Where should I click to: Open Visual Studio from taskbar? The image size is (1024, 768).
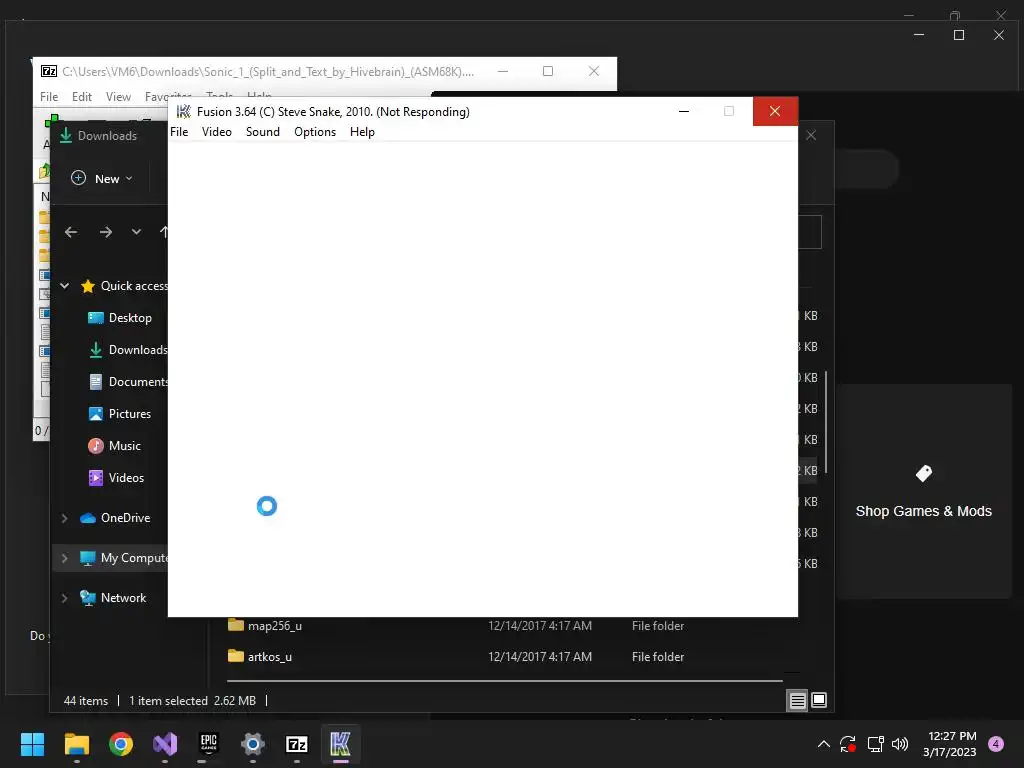pyautogui.click(x=165, y=744)
